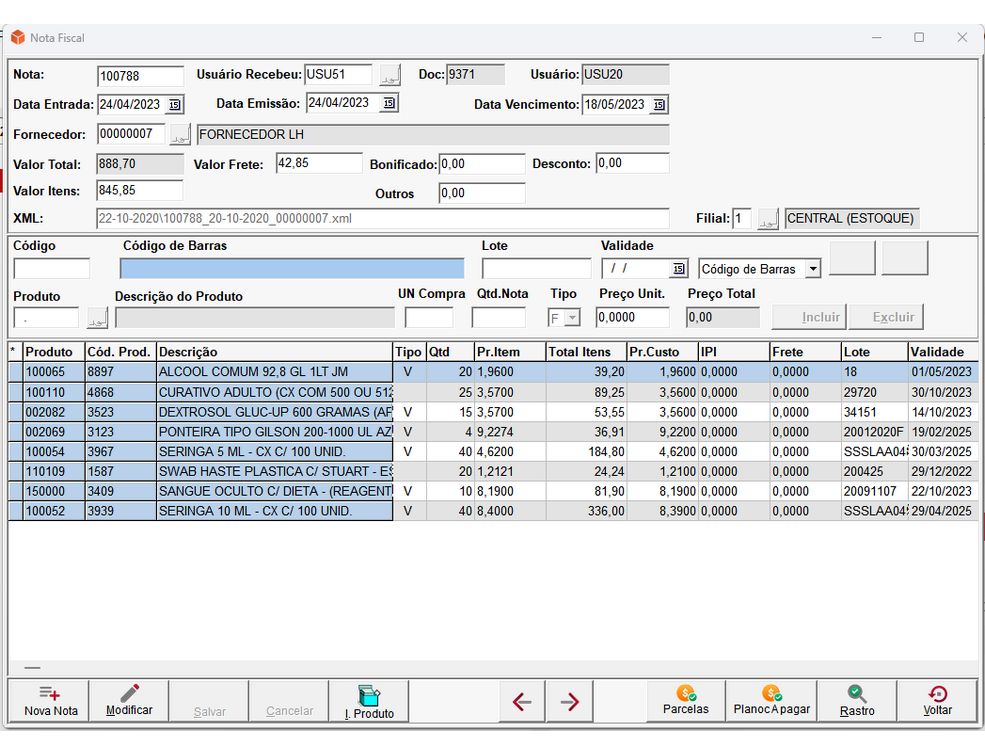985x756 pixels.
Task: Open Fornecedor lookup button
Action: pos(180,135)
